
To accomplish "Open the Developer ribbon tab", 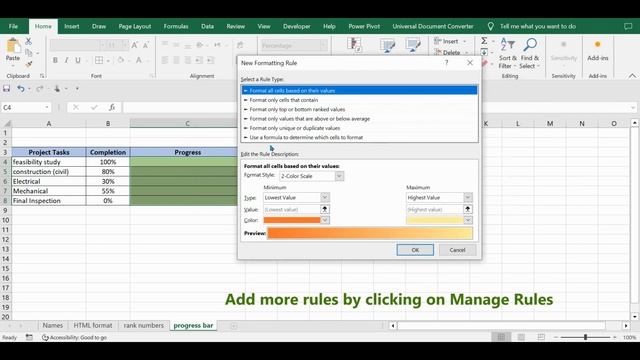I will click(296, 26).
